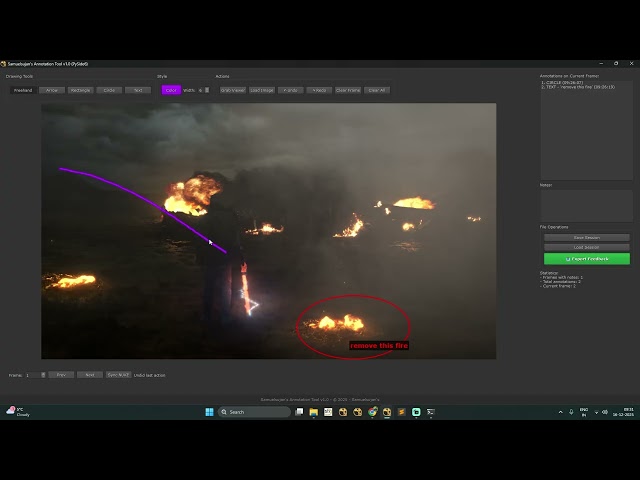Click the Width spinner arrows

click(x=207, y=90)
